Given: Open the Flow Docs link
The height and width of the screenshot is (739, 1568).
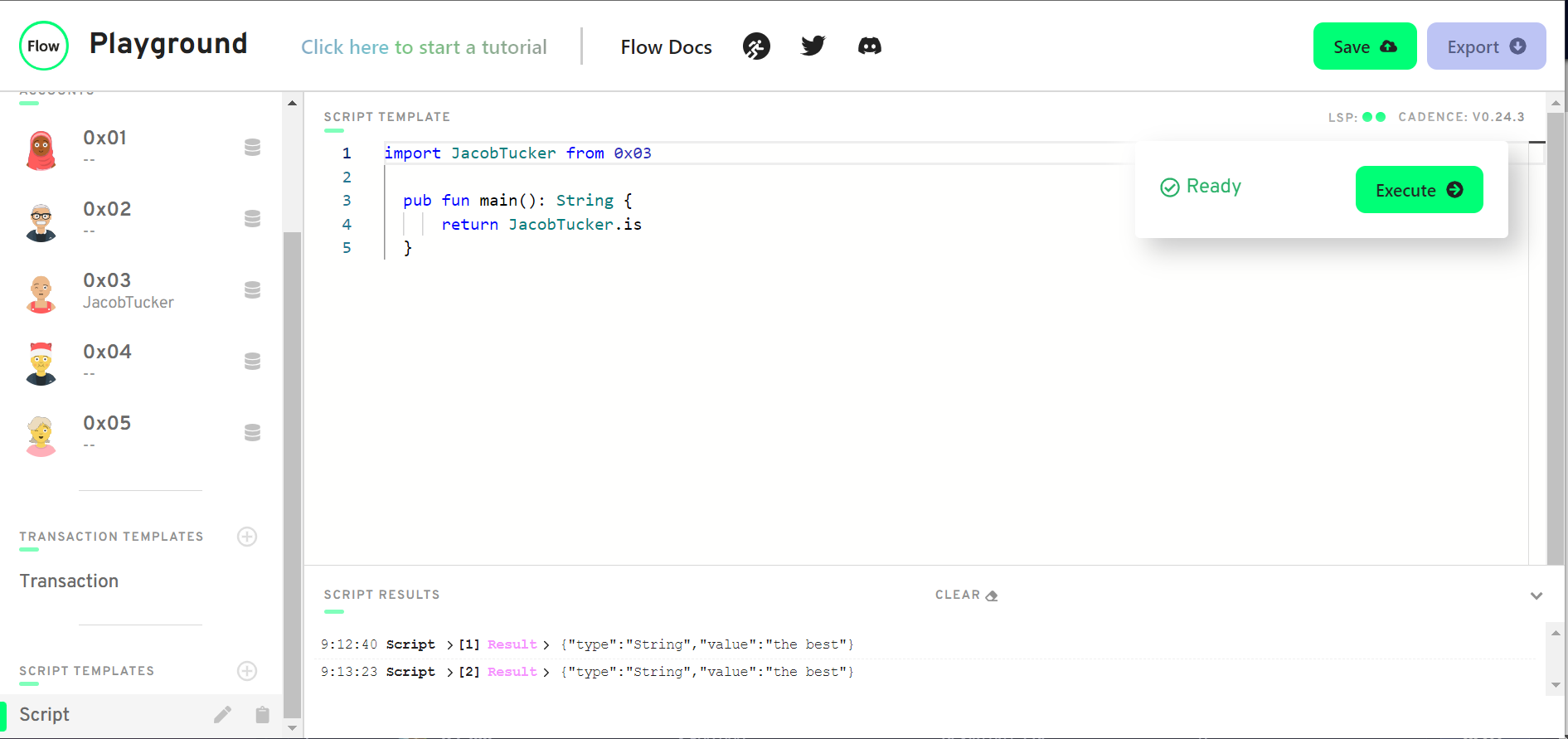Looking at the screenshot, I should pos(666,47).
